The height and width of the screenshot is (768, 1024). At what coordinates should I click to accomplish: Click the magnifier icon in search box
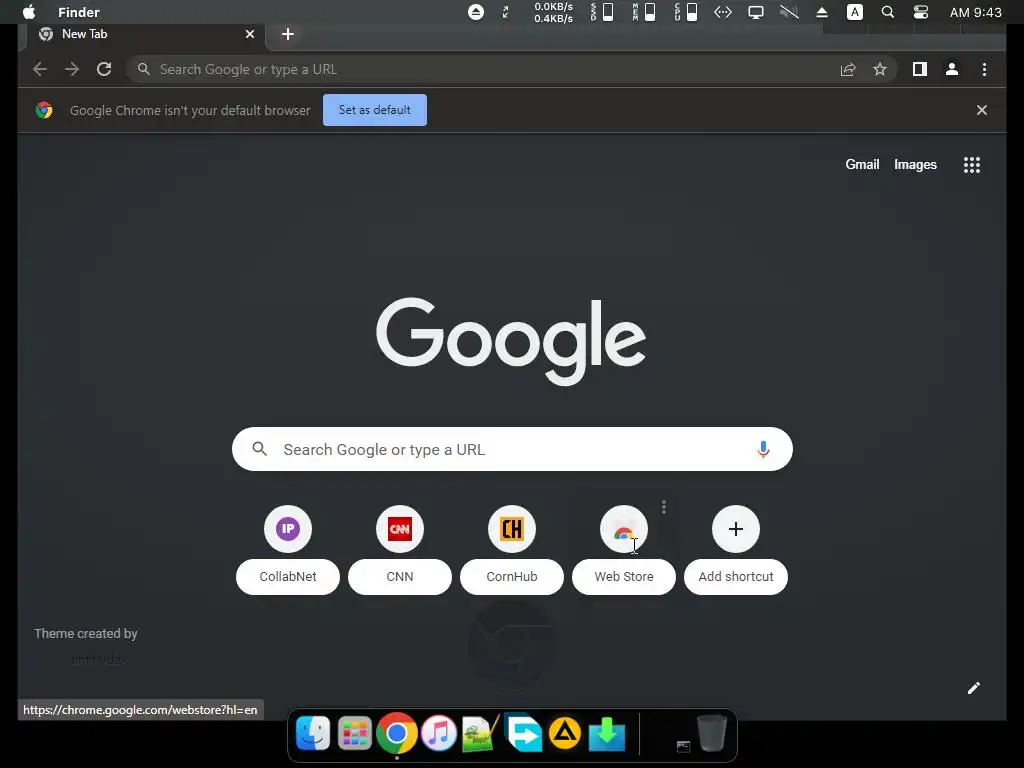pos(259,449)
